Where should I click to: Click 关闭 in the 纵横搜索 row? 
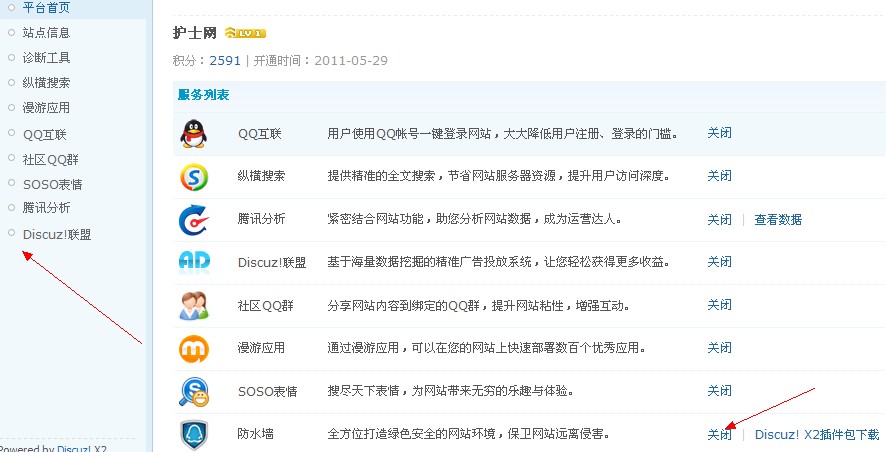(x=719, y=176)
